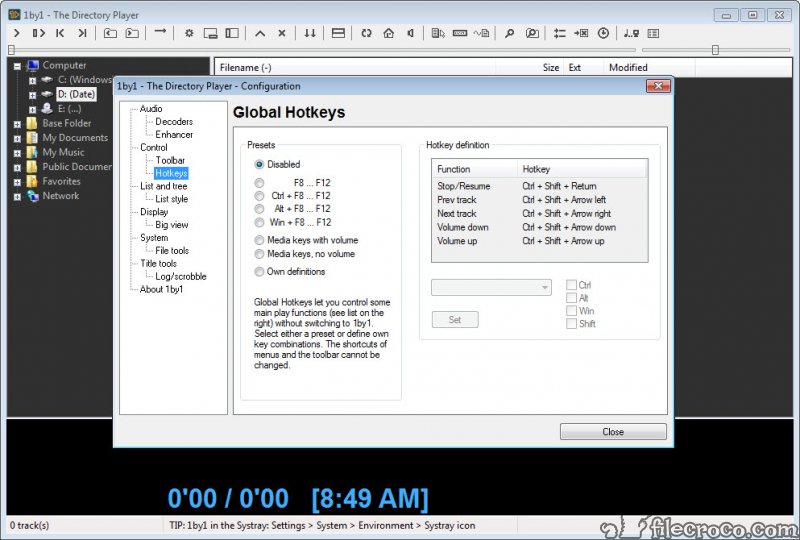Click the music note device icon
The width and height of the screenshot is (800, 540).
632,33
